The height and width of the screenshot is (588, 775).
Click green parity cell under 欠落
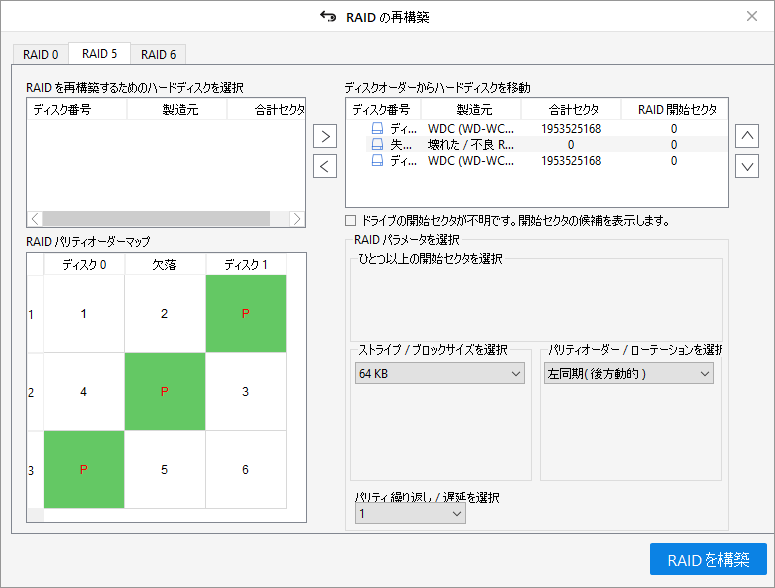tap(165, 391)
